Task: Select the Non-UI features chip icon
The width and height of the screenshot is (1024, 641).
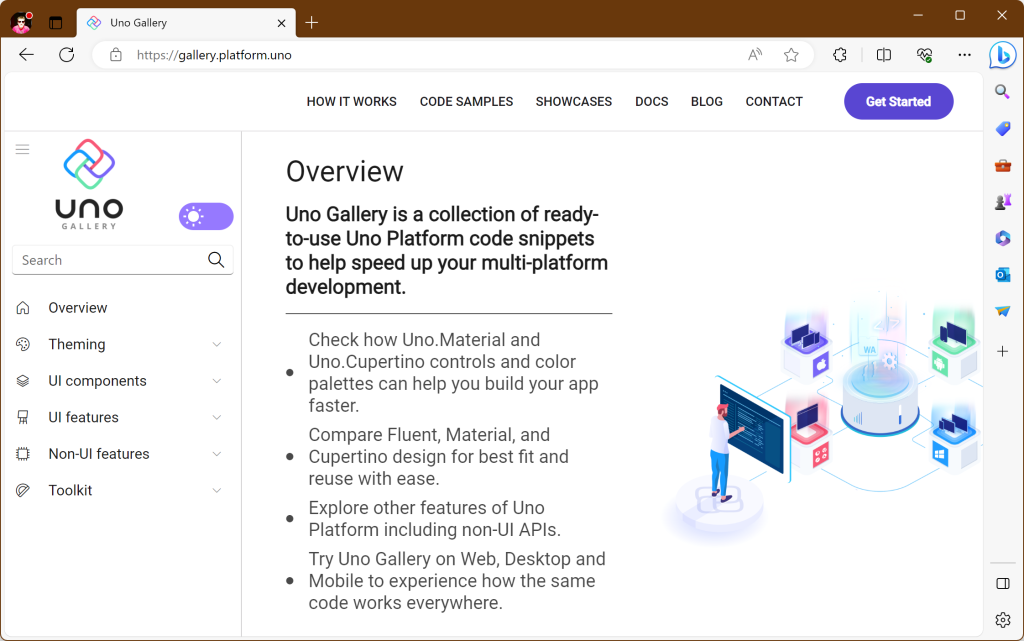Action: 24,453
